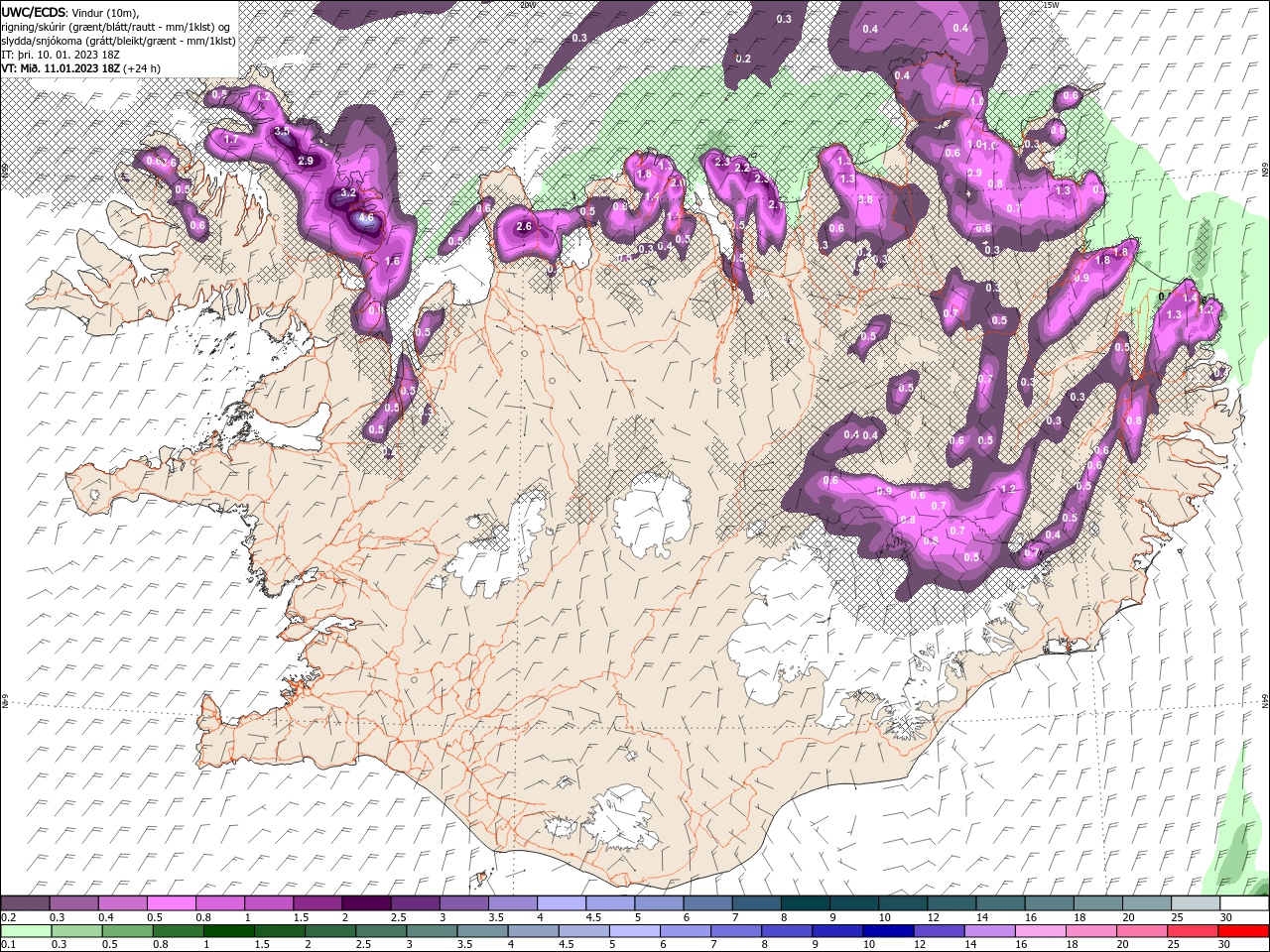Click the valid time line 'VT: Mið. 11.01.2023 18Z'
Screen dimensions: 1270x952
62,68
